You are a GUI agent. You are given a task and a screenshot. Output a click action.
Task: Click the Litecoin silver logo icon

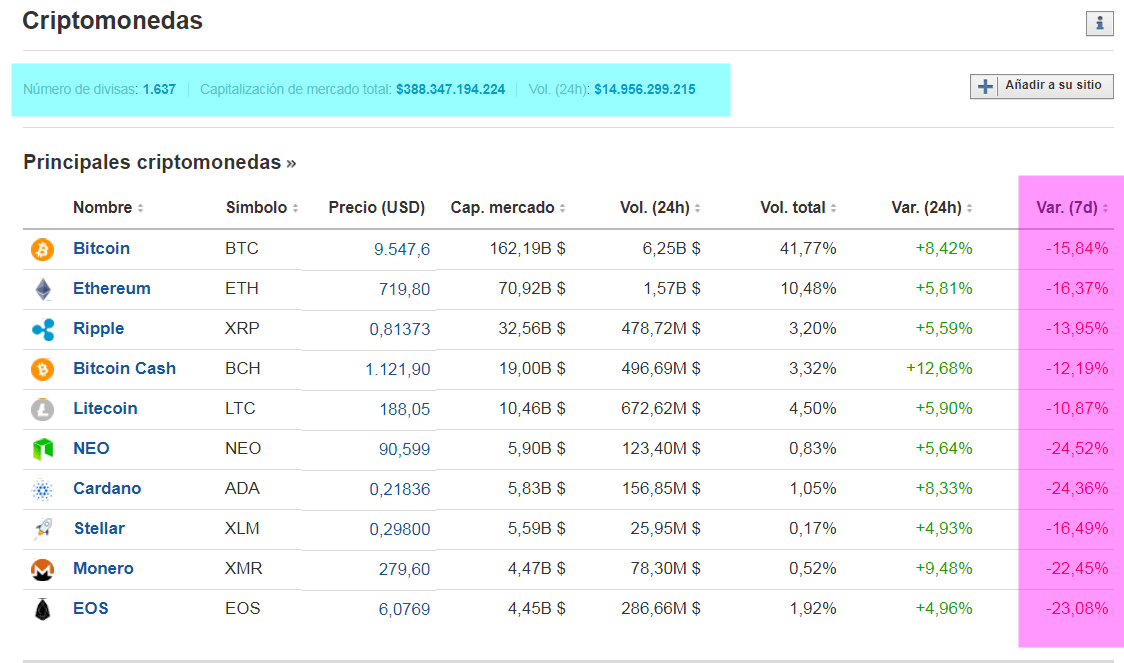(x=42, y=409)
